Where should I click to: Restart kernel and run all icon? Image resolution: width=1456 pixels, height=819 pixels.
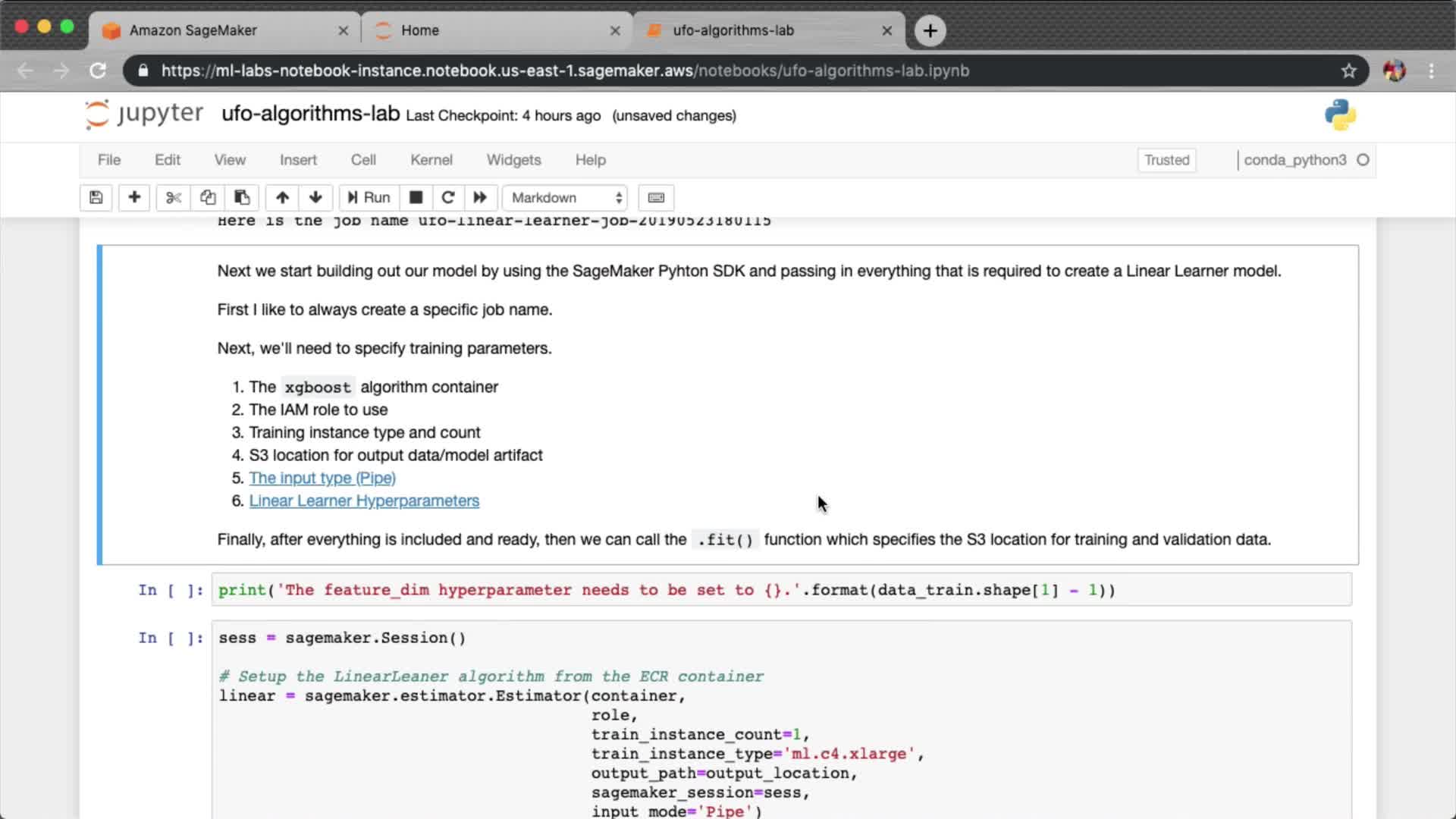tap(480, 197)
